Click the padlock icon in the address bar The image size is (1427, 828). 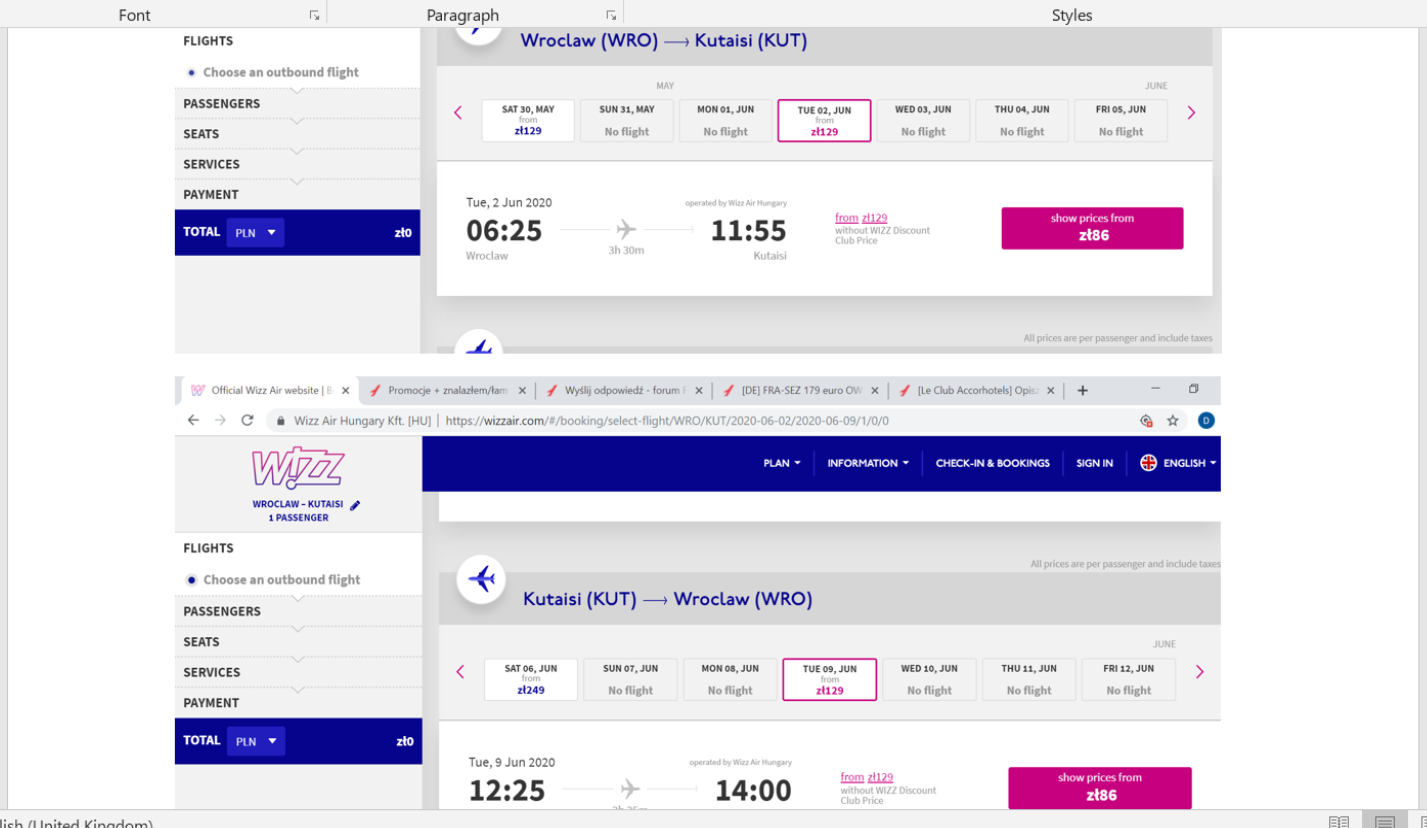point(282,421)
